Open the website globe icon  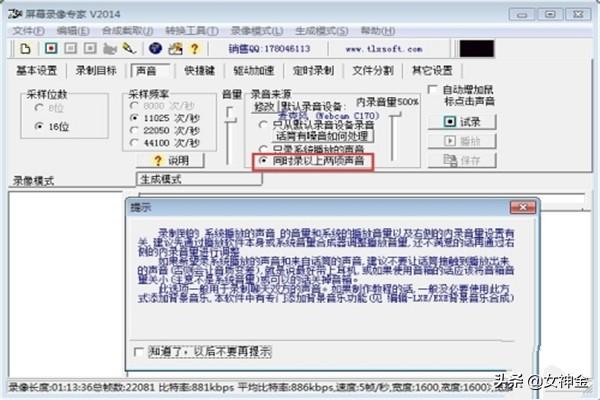point(155,49)
